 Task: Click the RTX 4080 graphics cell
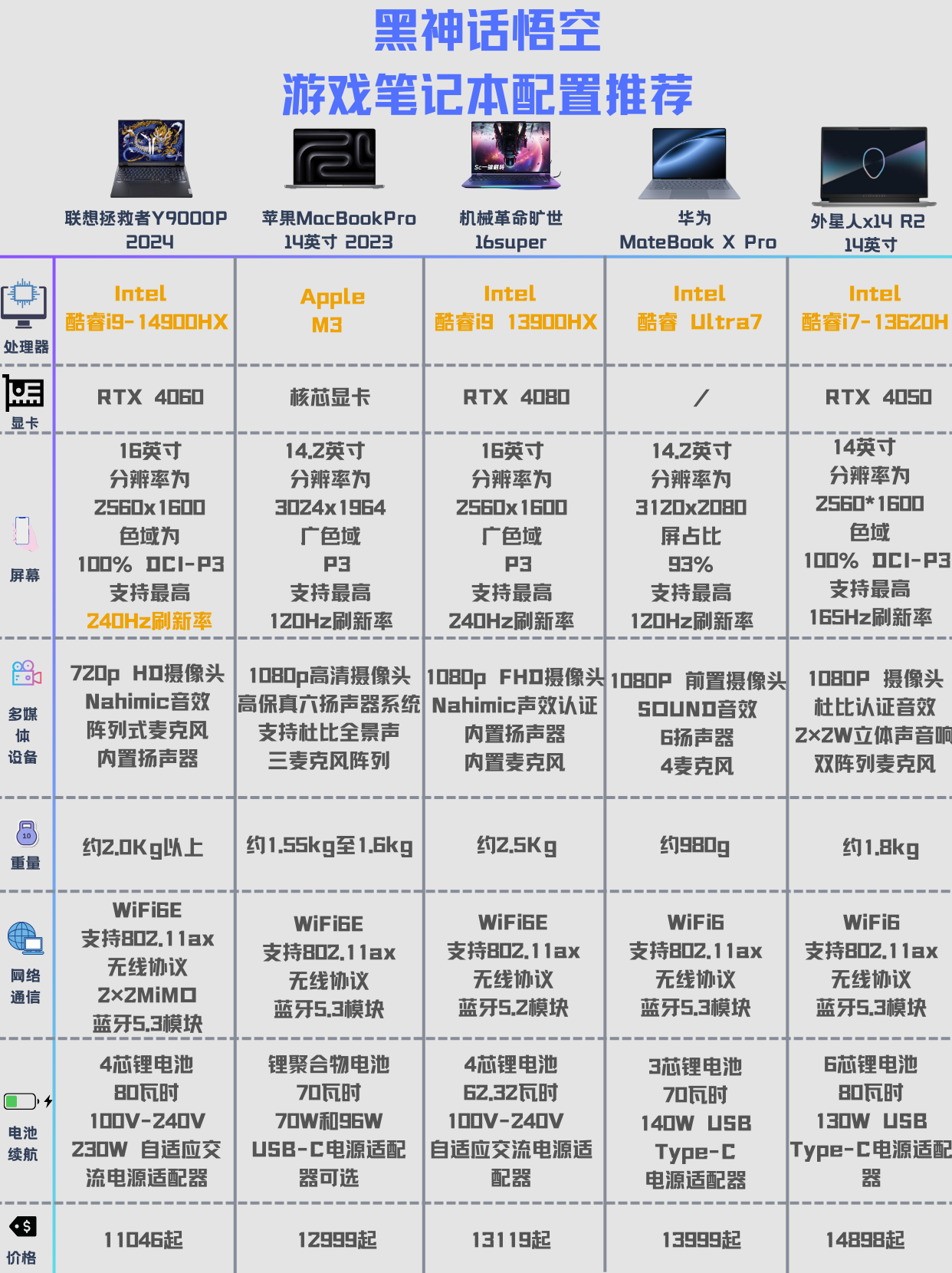coord(516,397)
